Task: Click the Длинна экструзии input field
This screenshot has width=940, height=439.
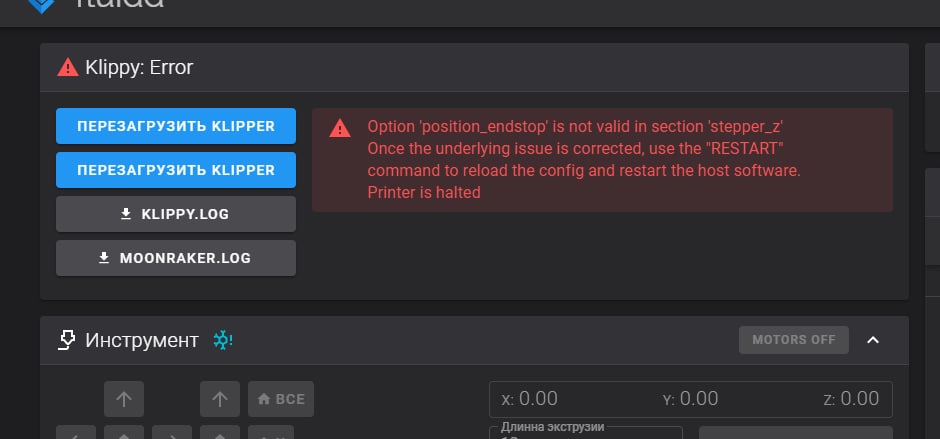Action: click(586, 433)
